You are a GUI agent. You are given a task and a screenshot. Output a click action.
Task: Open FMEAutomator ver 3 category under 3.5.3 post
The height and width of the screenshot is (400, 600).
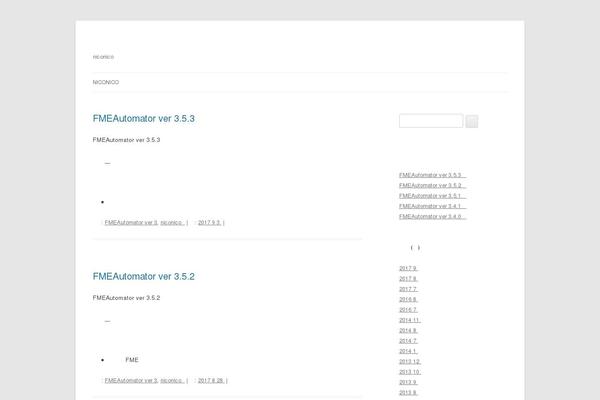pyautogui.click(x=131, y=223)
